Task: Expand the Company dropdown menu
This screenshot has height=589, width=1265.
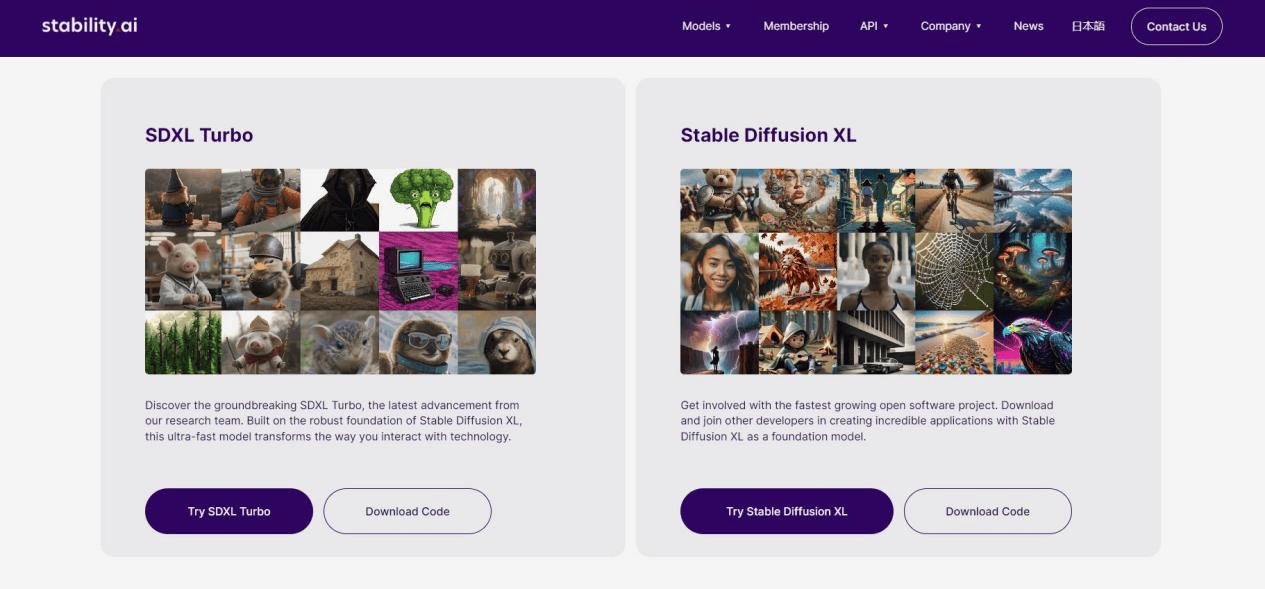Action: pos(951,26)
